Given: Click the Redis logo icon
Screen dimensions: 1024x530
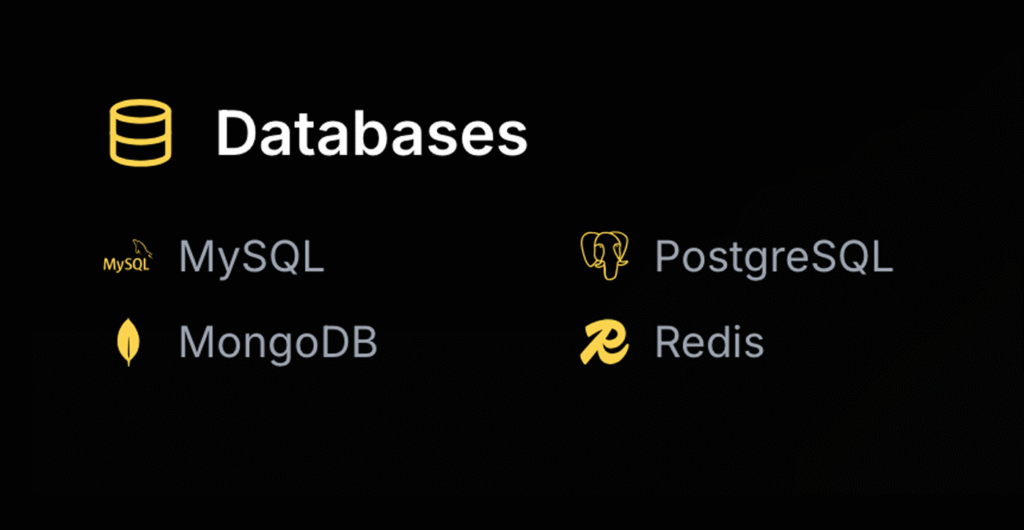Looking at the screenshot, I should 604,343.
